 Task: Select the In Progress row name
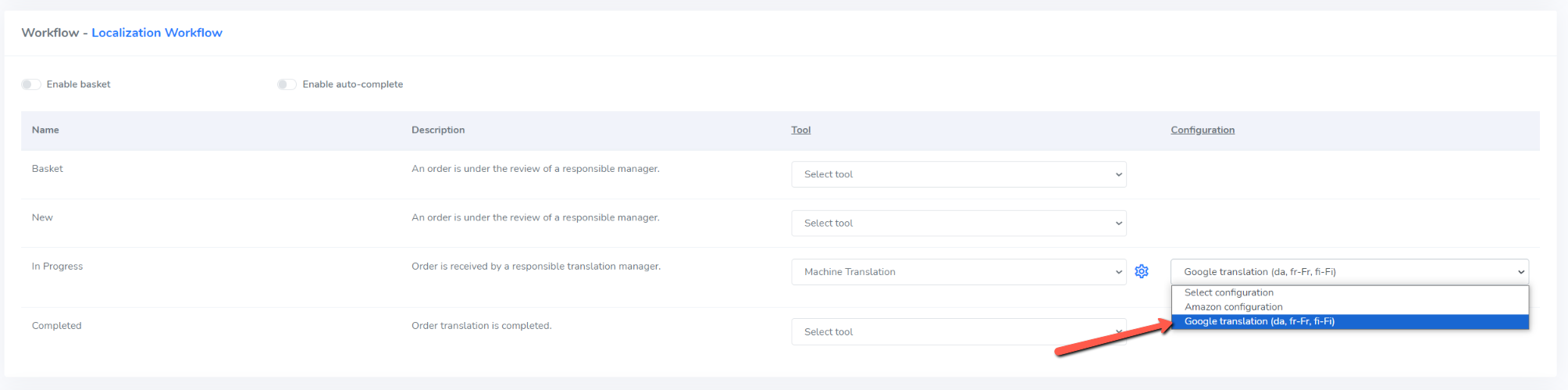click(x=57, y=267)
